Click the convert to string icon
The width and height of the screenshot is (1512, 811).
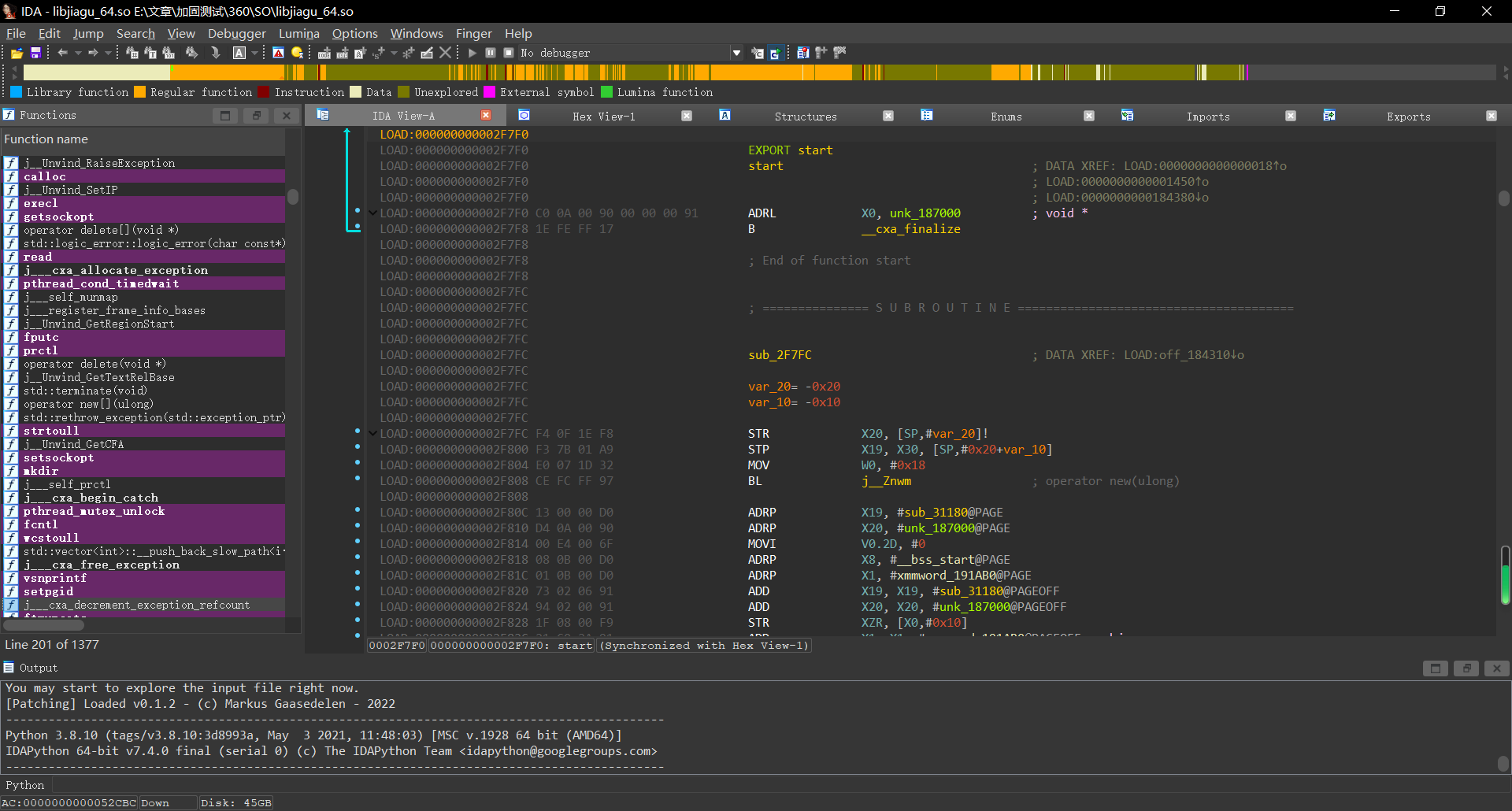(x=361, y=53)
